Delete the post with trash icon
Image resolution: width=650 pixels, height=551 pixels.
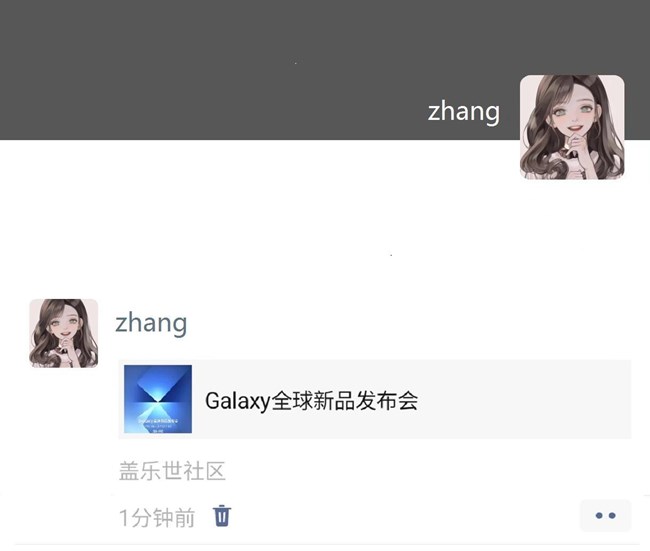tap(222, 516)
